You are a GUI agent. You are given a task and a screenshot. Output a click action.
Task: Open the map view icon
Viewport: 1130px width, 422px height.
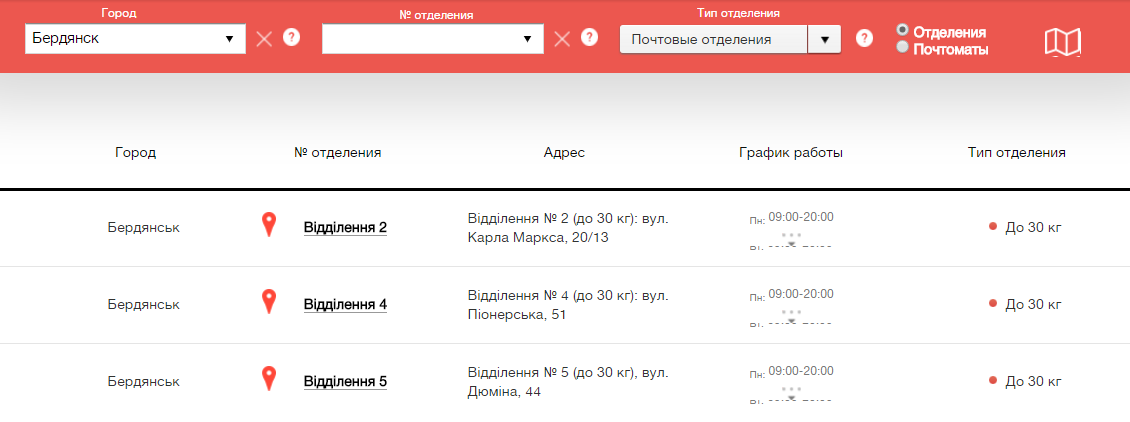[x=1062, y=41]
